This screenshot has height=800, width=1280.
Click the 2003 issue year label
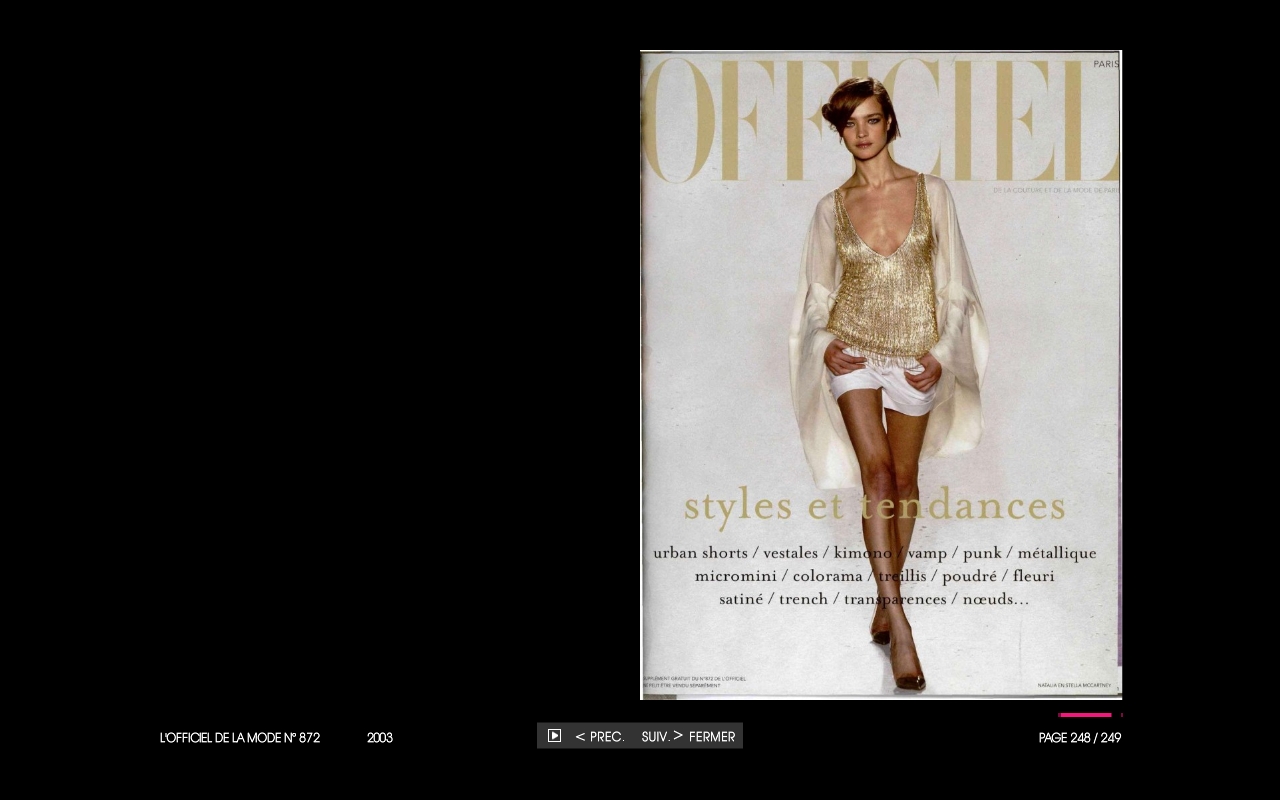[379, 738]
